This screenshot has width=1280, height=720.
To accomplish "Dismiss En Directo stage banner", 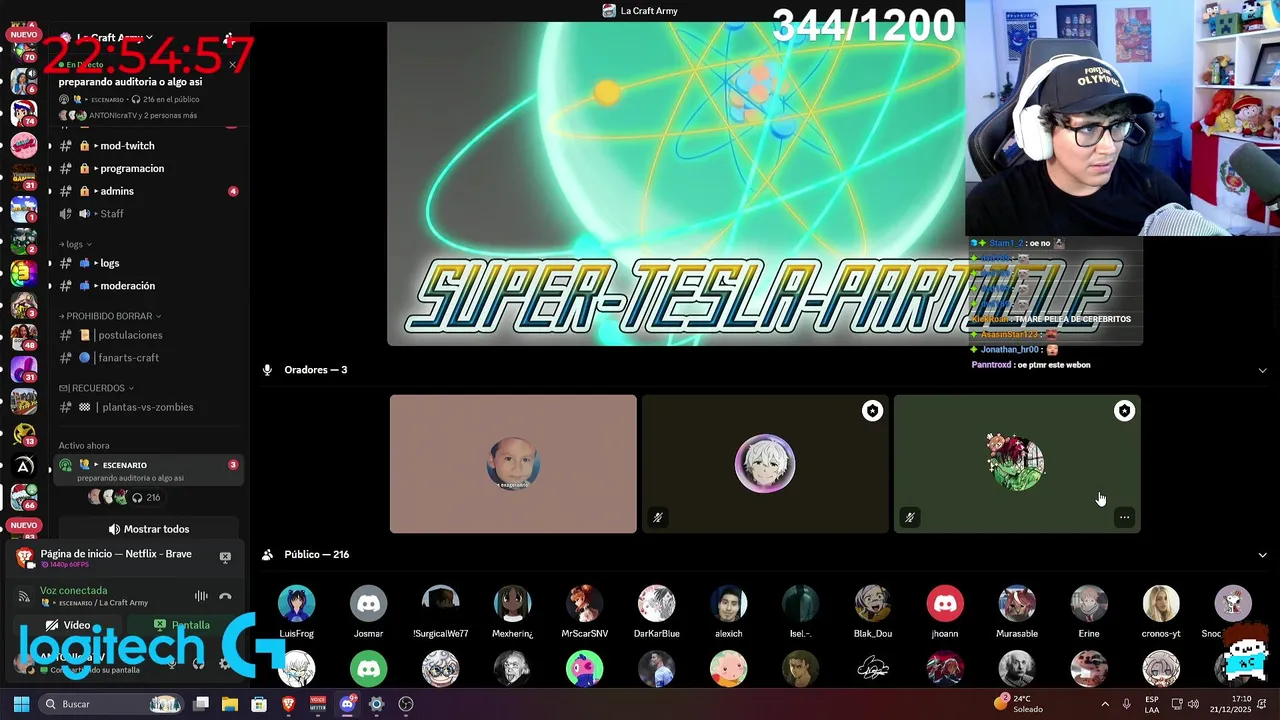I will (232, 65).
